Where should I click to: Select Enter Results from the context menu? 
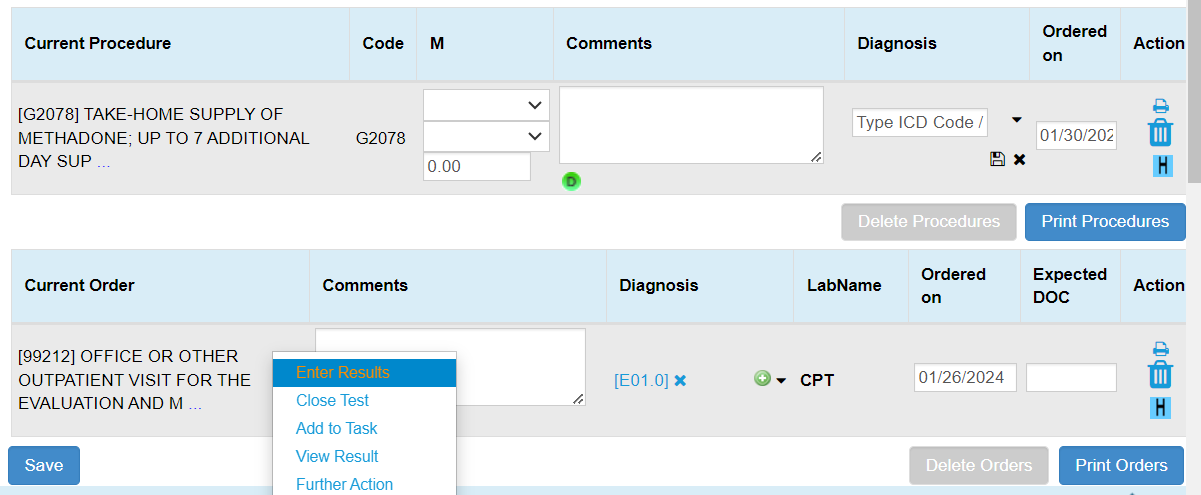coord(343,372)
